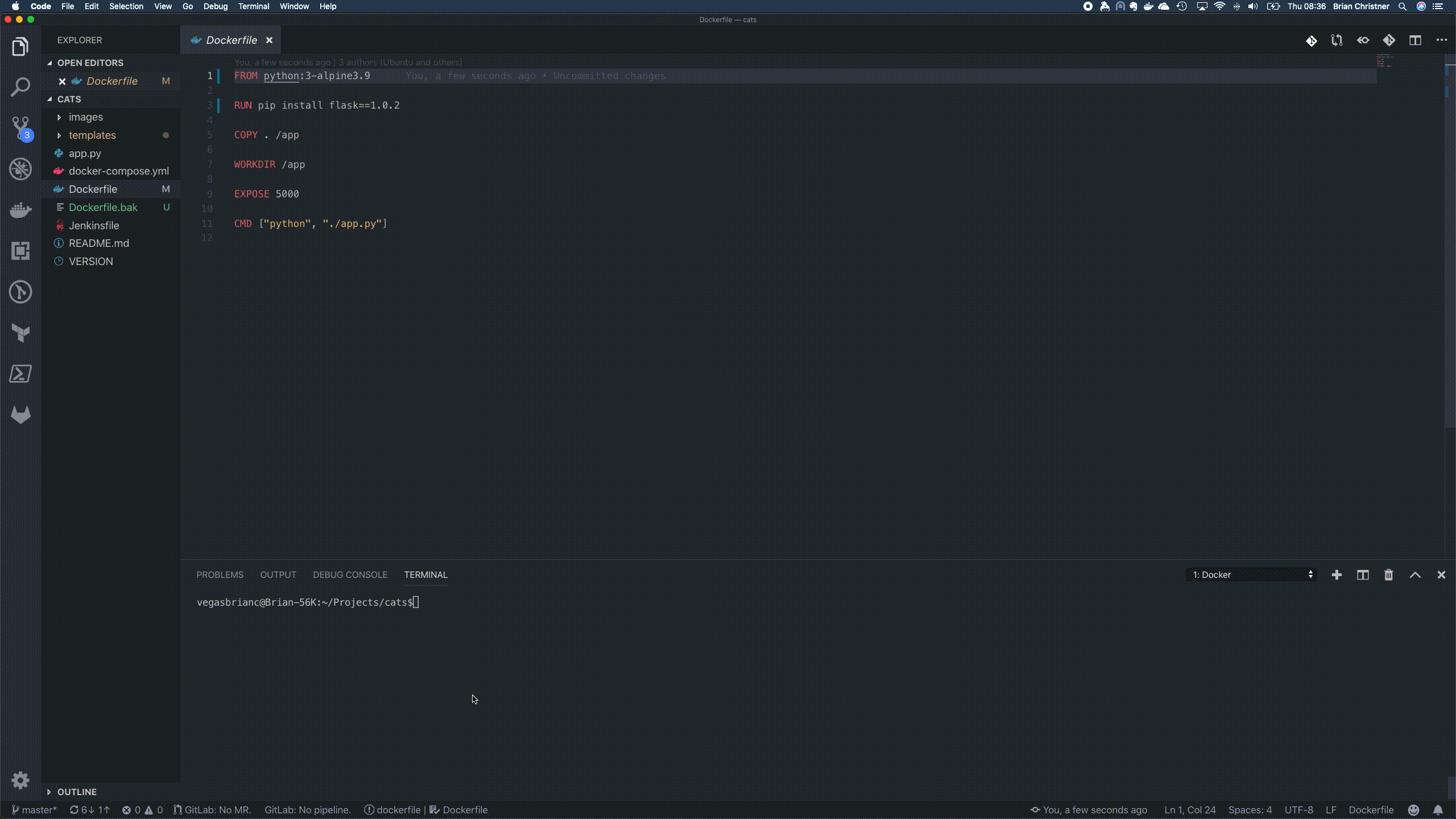Maximize terminal panel with up chevron
The image size is (1456, 819).
(1415, 575)
